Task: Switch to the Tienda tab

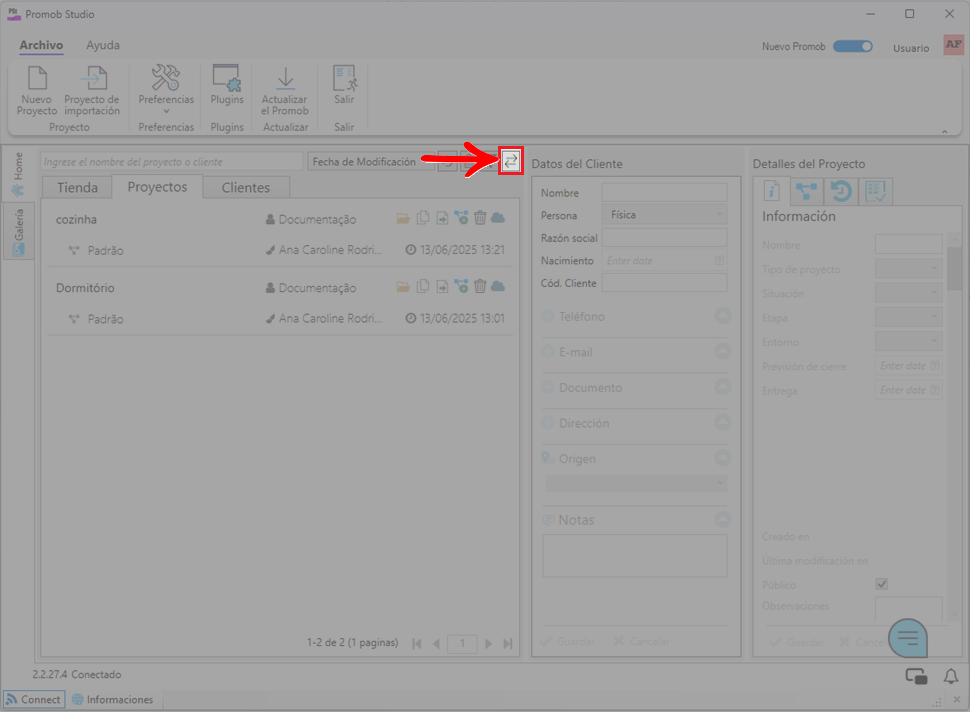Action: point(77,187)
